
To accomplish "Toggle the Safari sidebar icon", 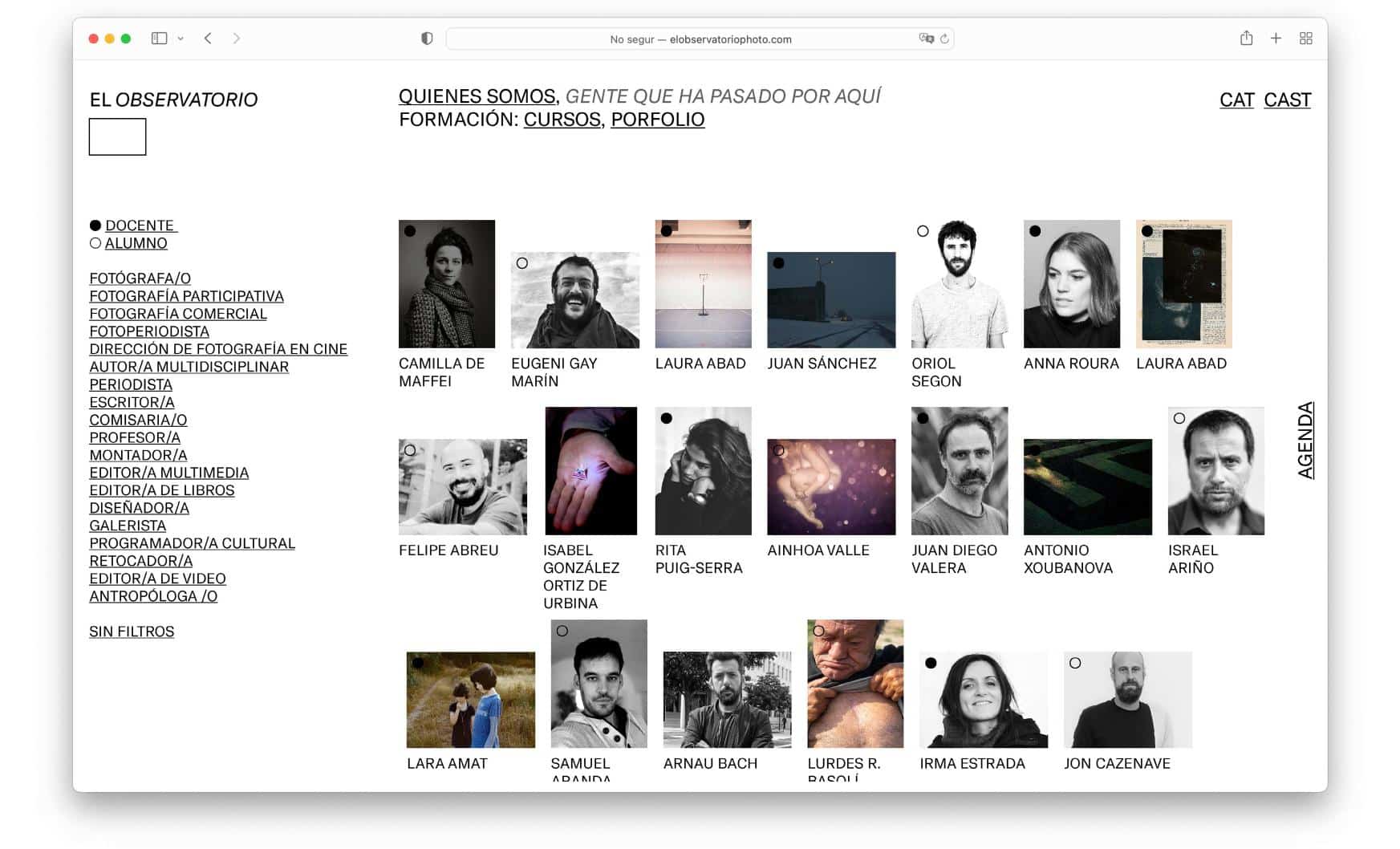I will (x=159, y=38).
